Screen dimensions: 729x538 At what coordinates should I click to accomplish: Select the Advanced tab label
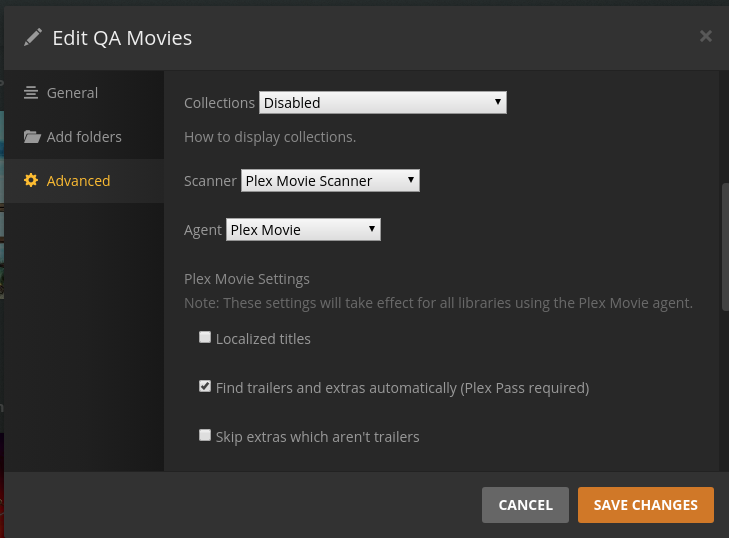pyautogui.click(x=78, y=181)
